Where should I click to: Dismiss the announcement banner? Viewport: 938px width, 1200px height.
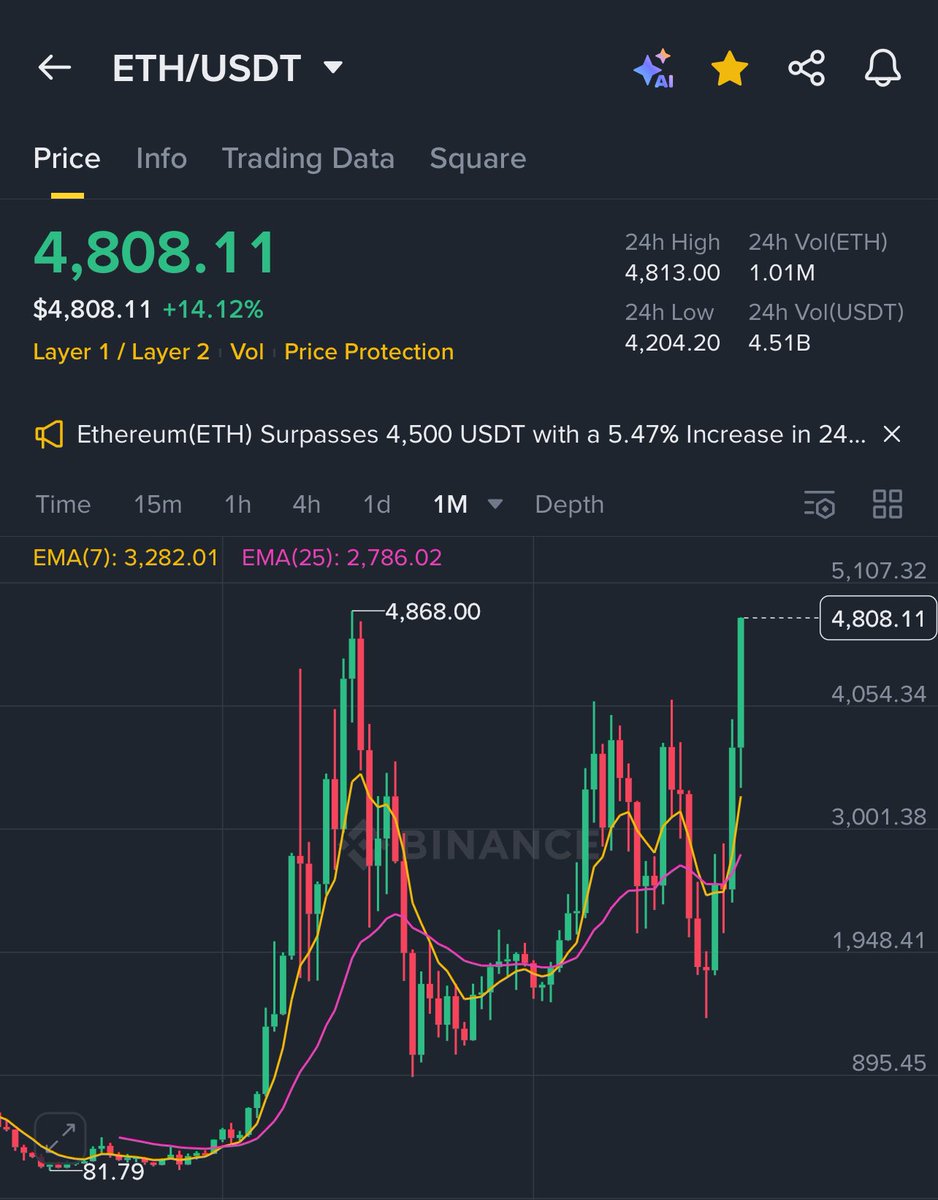pos(892,434)
